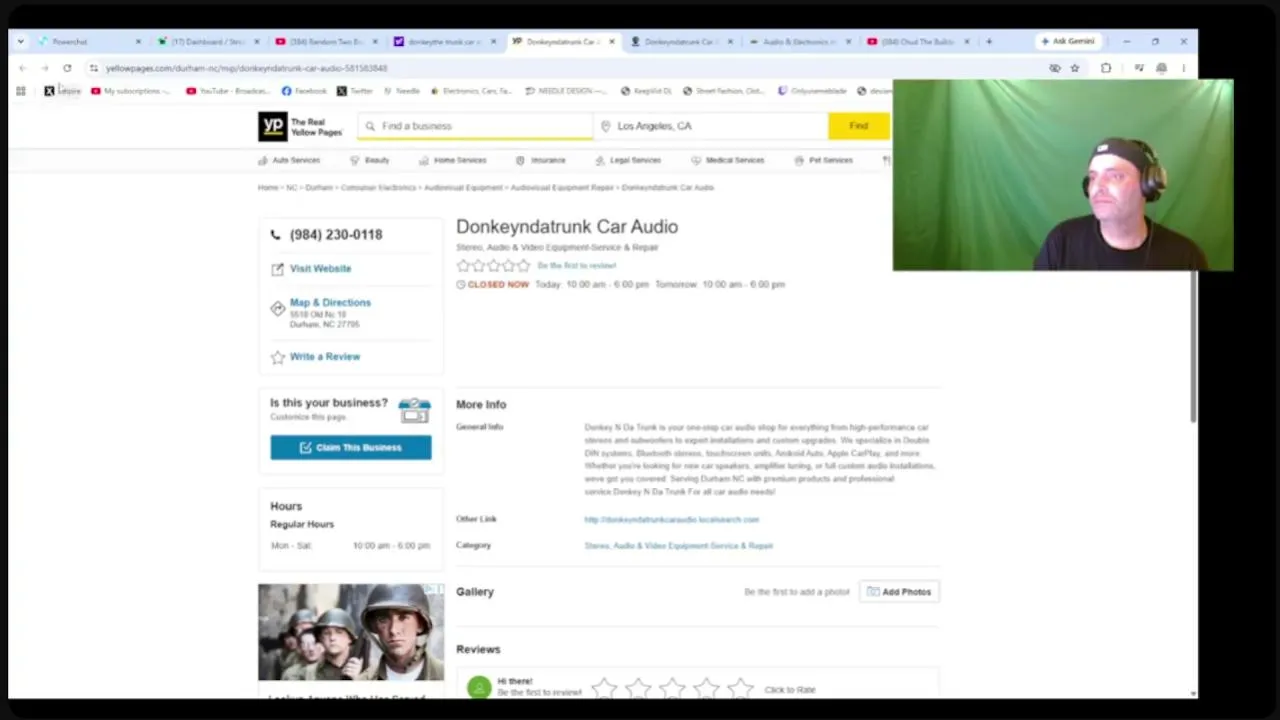The height and width of the screenshot is (720, 1280).
Task: Open the Map & Directions link
Action: (x=330, y=303)
